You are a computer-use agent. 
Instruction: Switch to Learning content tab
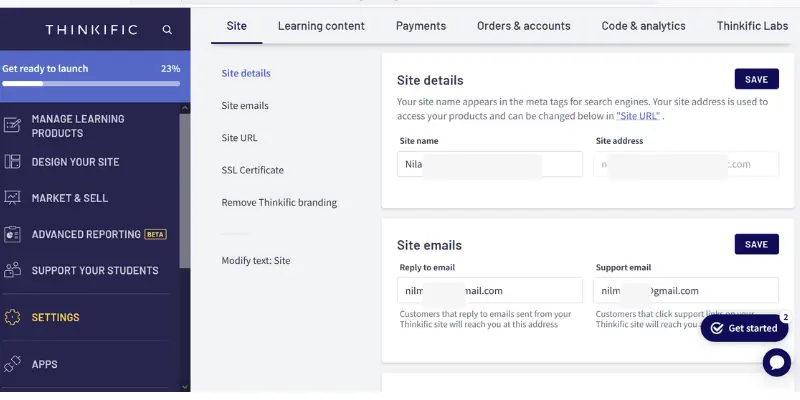[321, 26]
